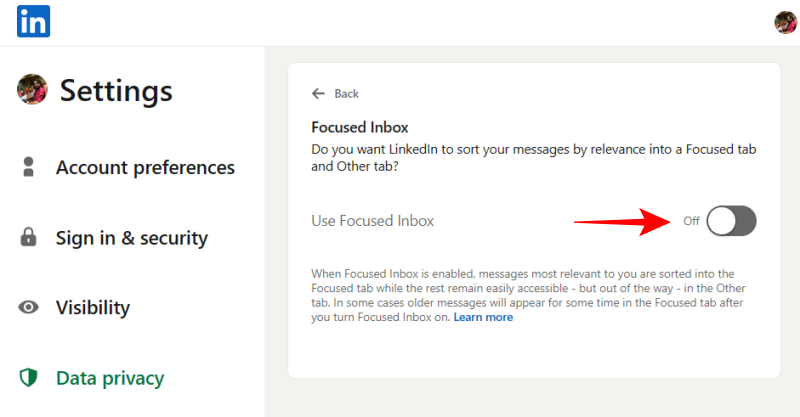Image resolution: width=800 pixels, height=417 pixels.
Task: Click the Off label next to the switch
Action: [x=691, y=221]
